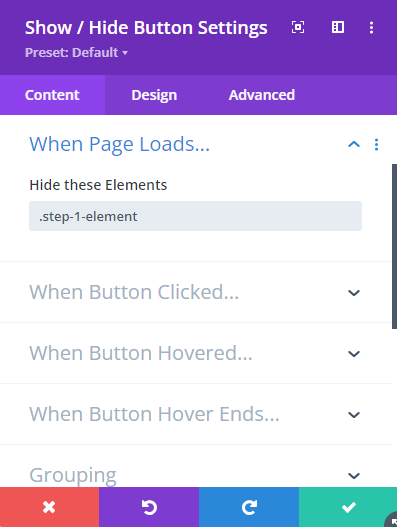Screen dimensions: 397x527
Task: Collapse the When Page Loads section
Action: pos(354,145)
